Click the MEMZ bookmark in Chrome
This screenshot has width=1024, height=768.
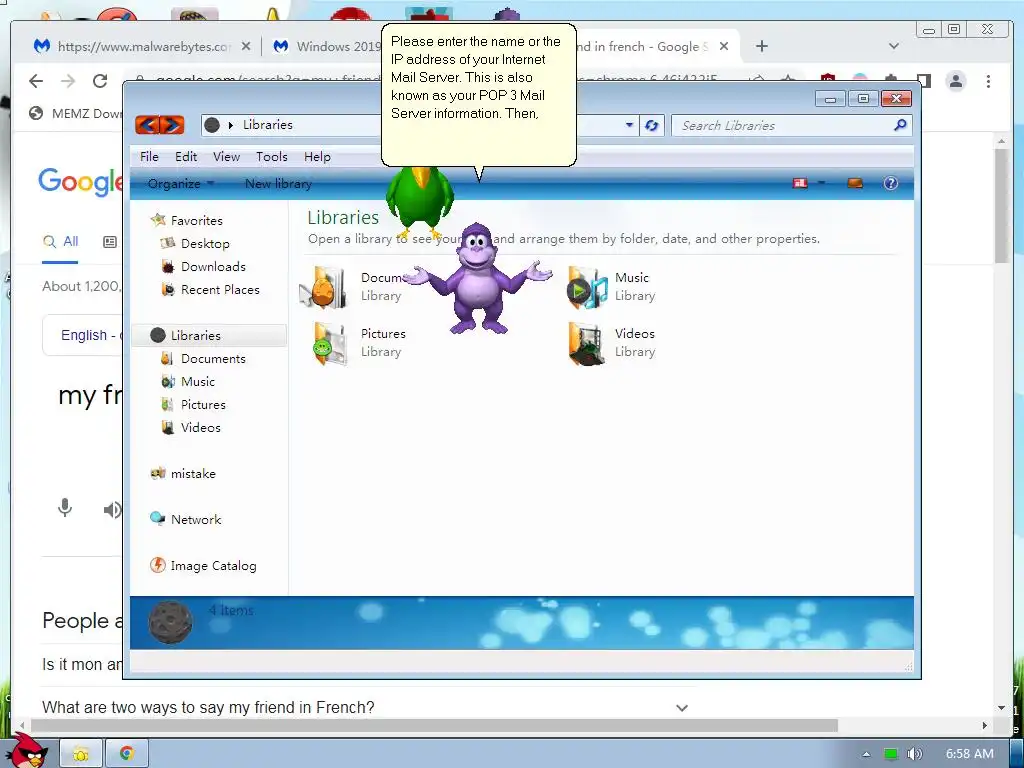[75, 114]
